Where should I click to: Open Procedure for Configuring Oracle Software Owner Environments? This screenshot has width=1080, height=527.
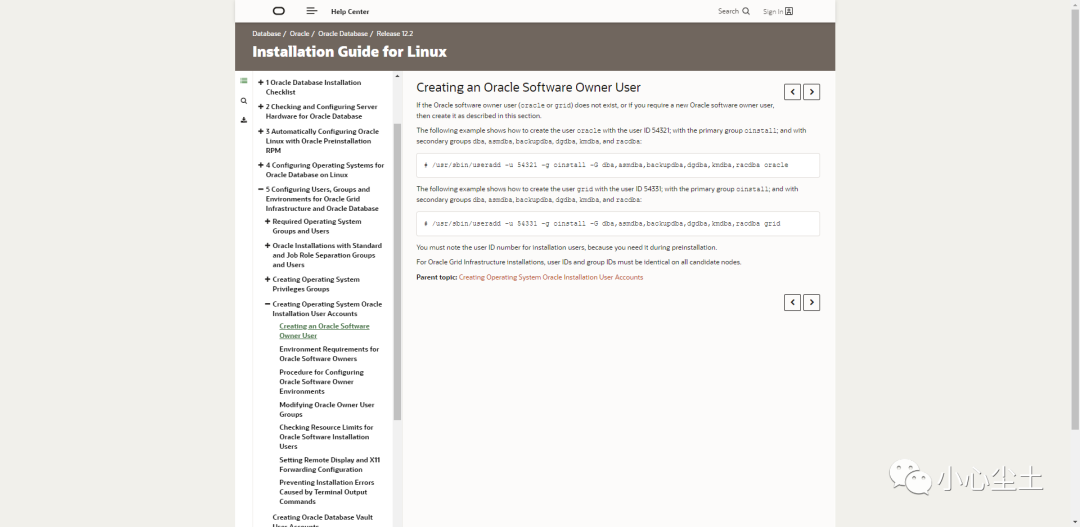point(321,382)
